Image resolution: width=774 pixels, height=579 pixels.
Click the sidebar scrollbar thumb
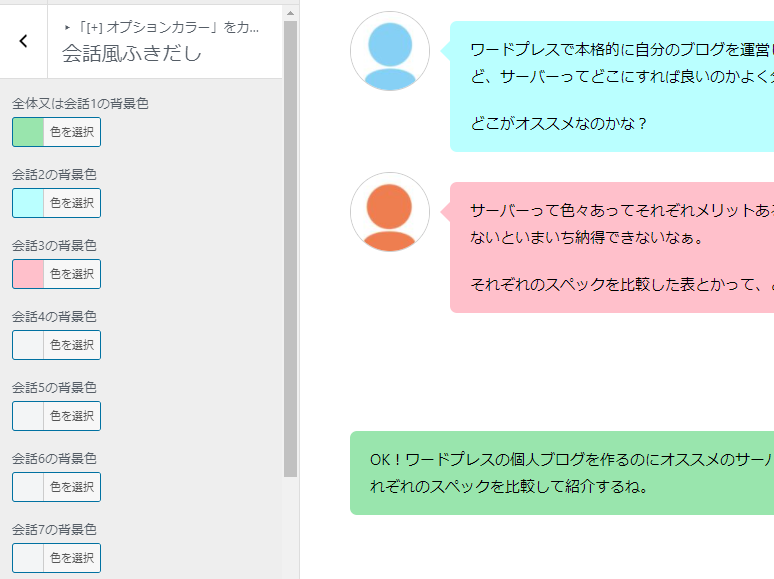click(x=290, y=249)
